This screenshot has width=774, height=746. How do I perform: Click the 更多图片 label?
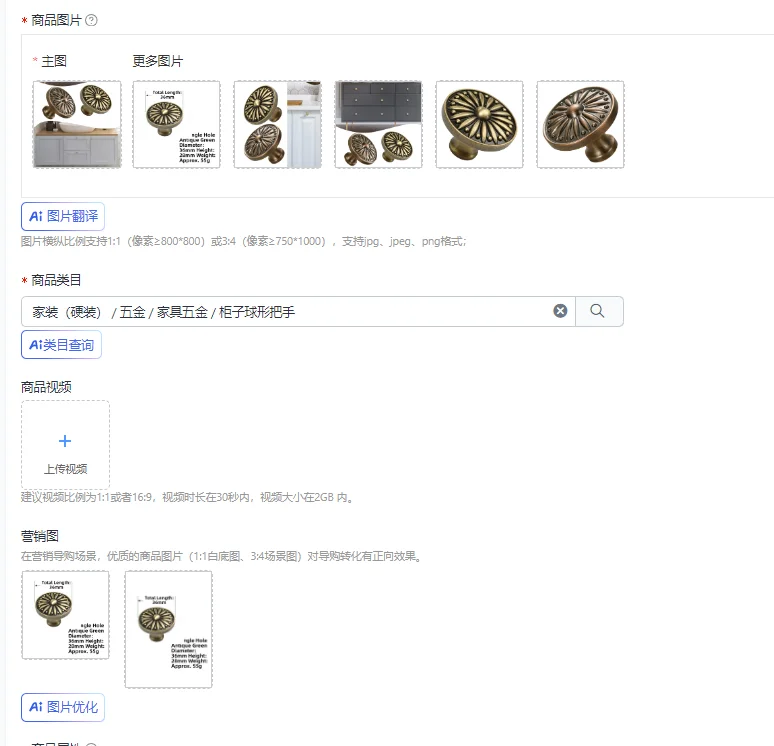pos(157,61)
